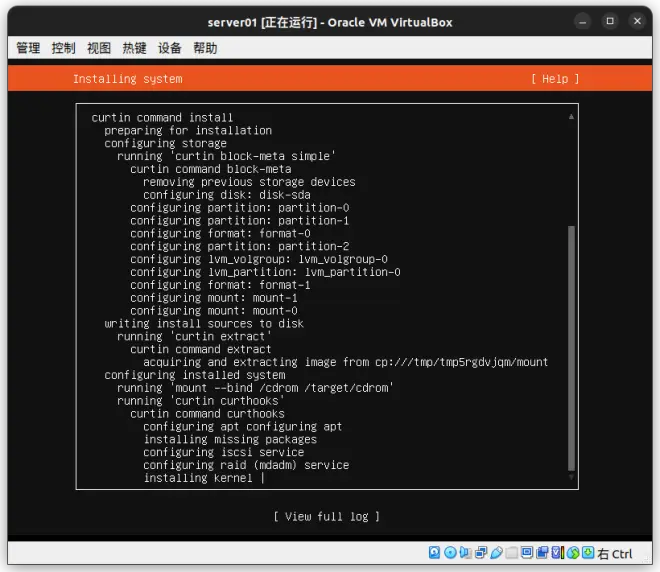Click the mouse integration status icon
The image size is (660, 572).
pyautogui.click(x=572, y=553)
